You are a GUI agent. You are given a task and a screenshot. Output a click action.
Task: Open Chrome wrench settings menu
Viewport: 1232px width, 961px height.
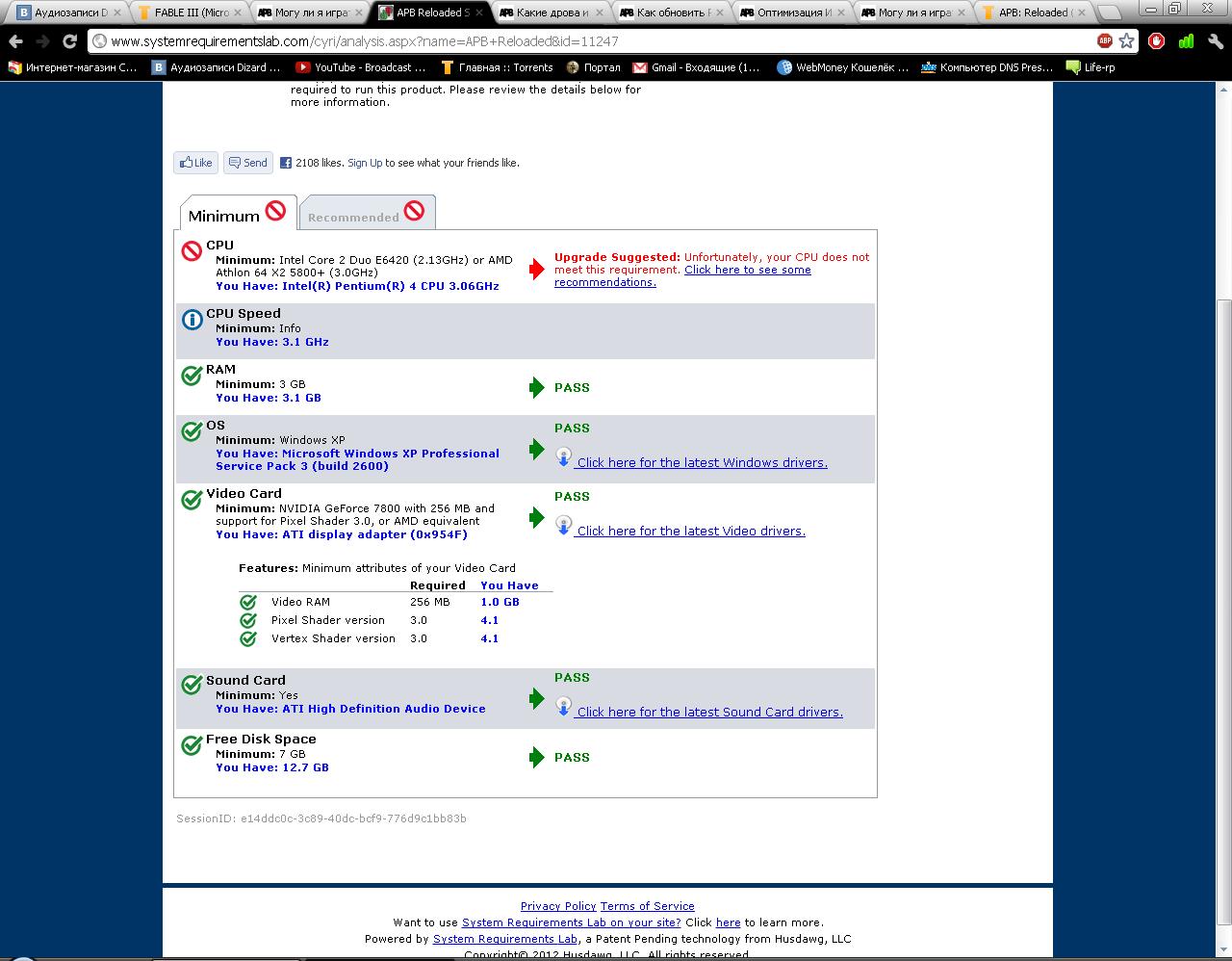click(x=1216, y=41)
